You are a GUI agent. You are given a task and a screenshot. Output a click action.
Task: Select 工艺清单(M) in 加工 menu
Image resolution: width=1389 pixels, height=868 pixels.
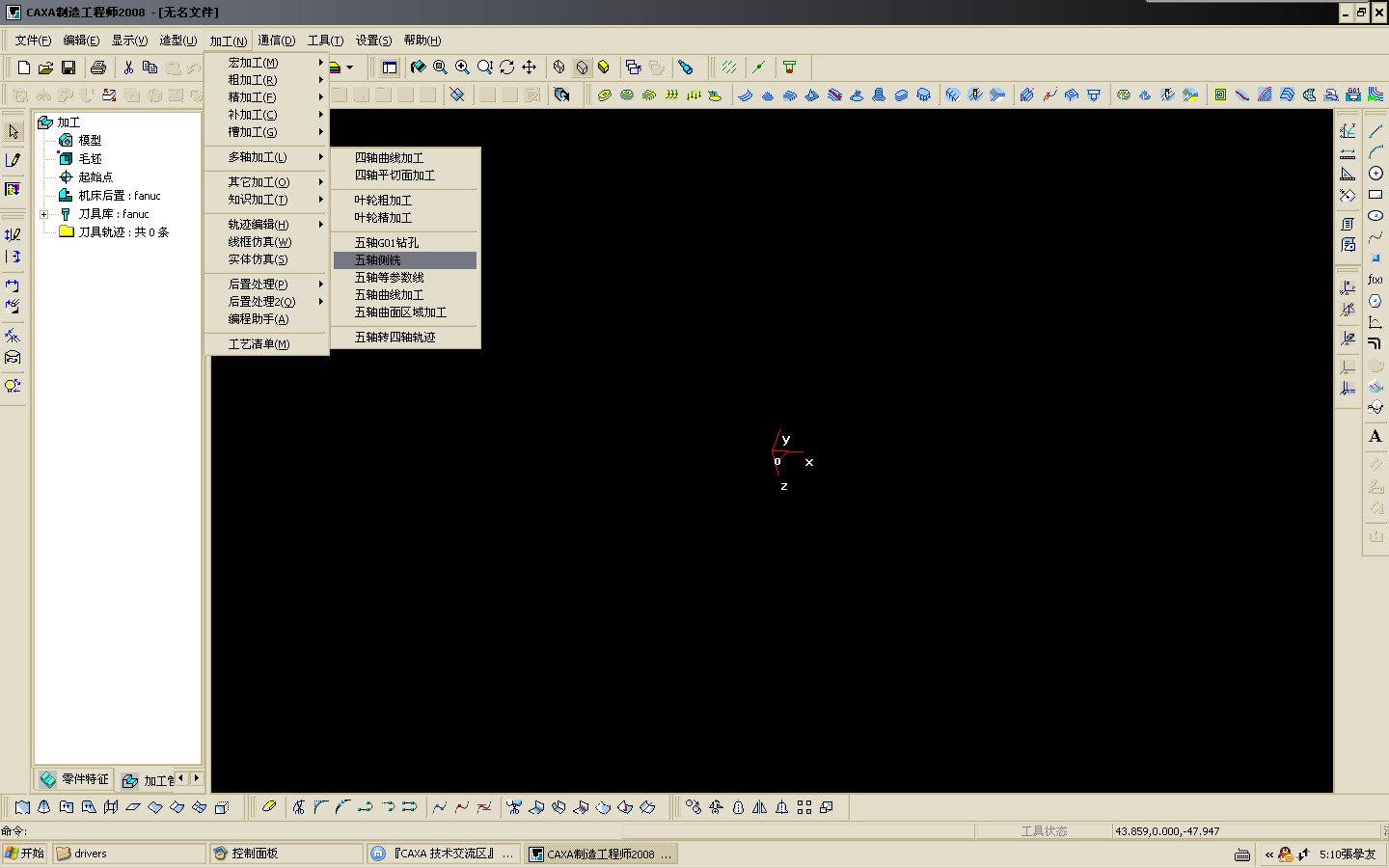[x=266, y=344]
